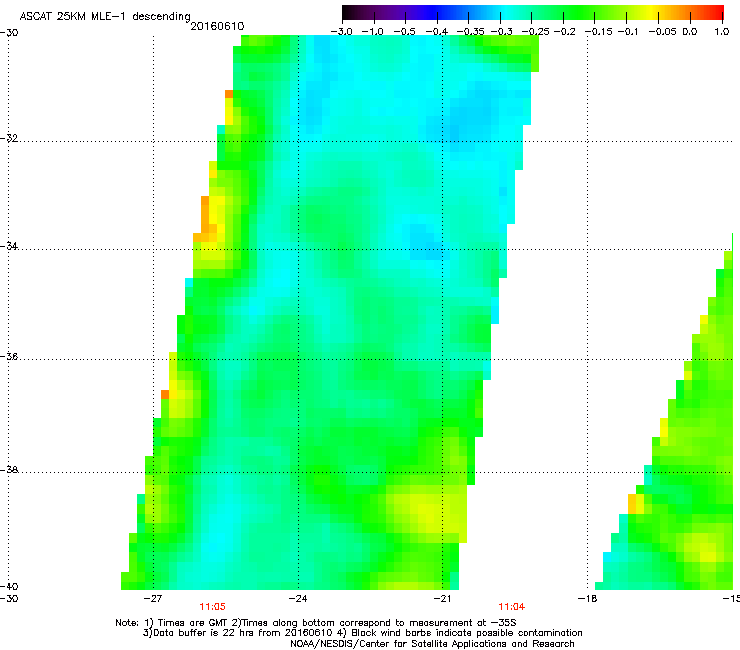Select the -0.1 color scale label
This screenshot has width=740, height=650.
click(627, 32)
